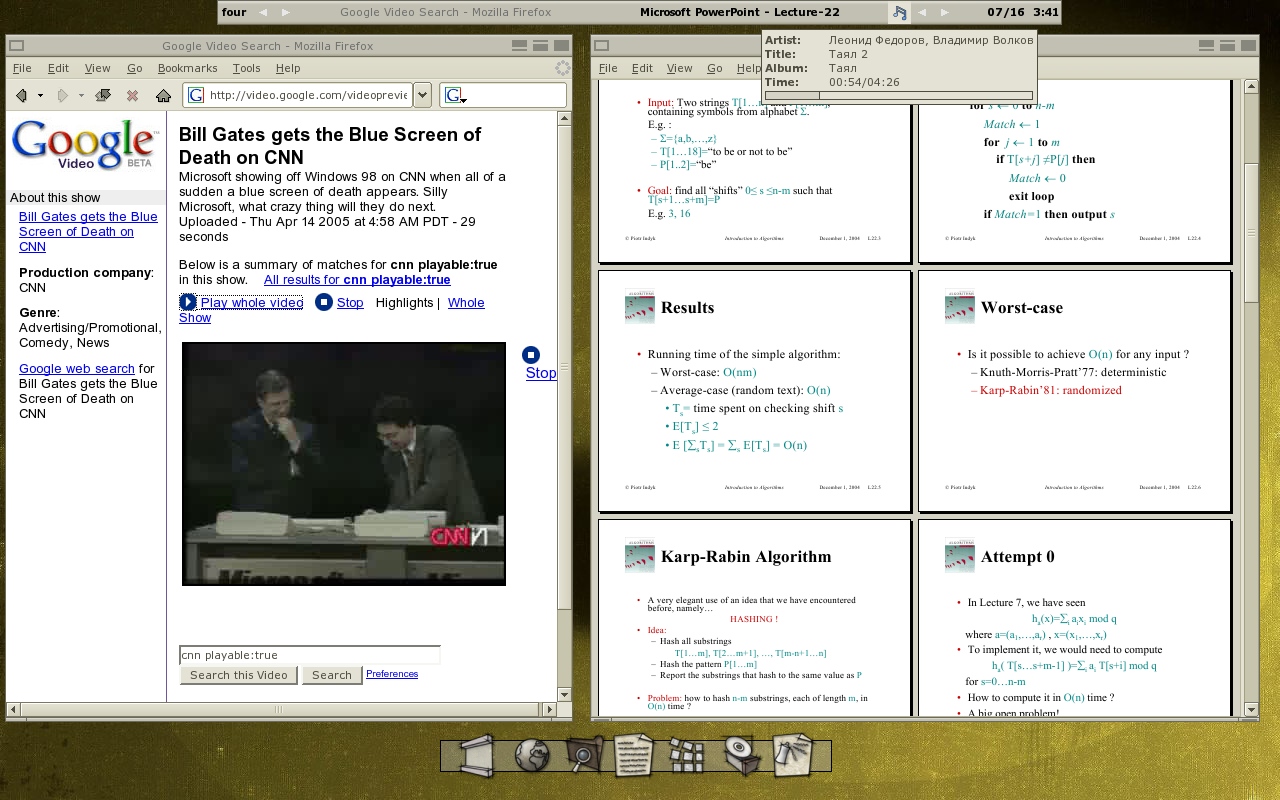
Task: Click the music note icon in top panel
Action: tap(899, 13)
